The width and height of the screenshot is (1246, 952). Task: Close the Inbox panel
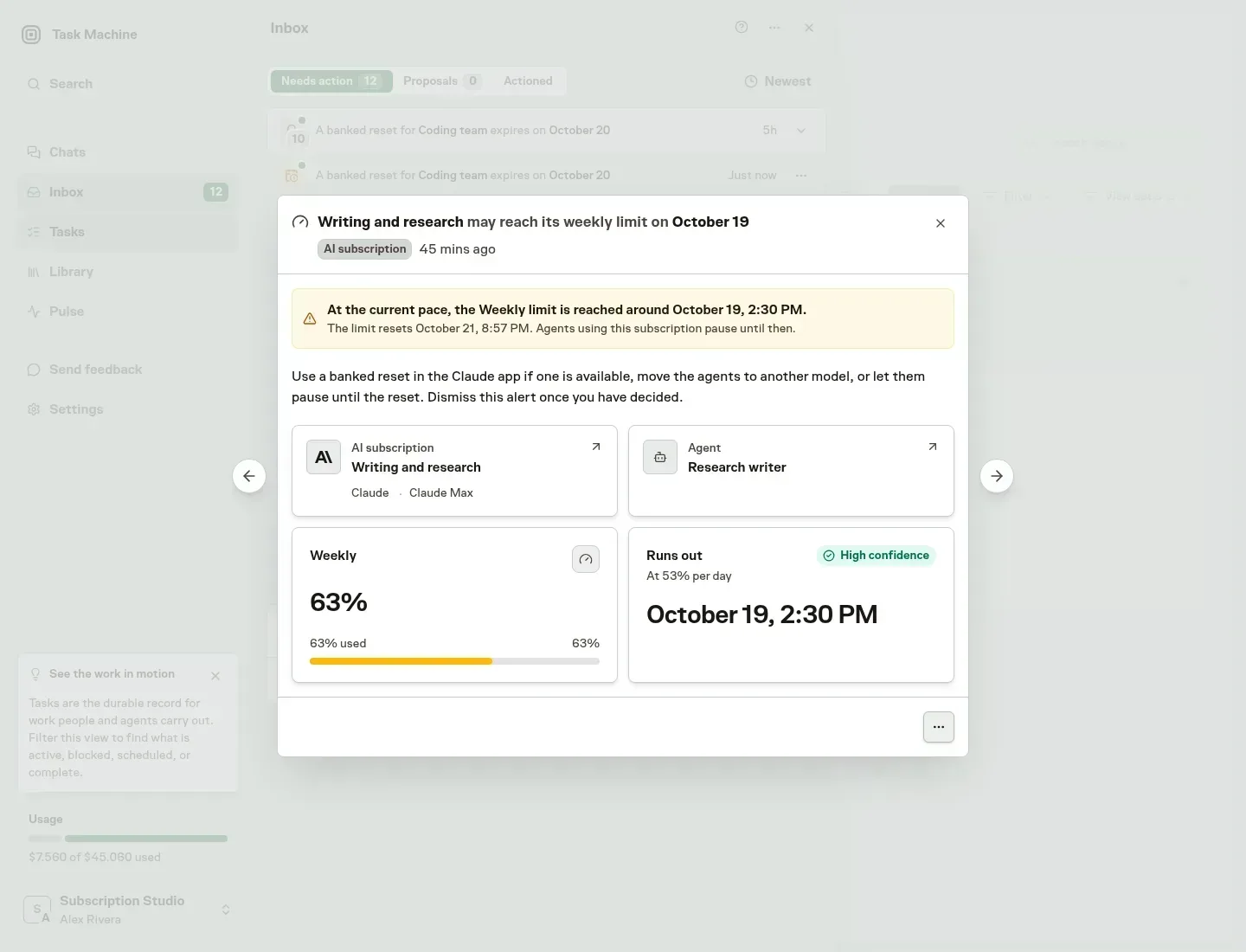(x=809, y=28)
